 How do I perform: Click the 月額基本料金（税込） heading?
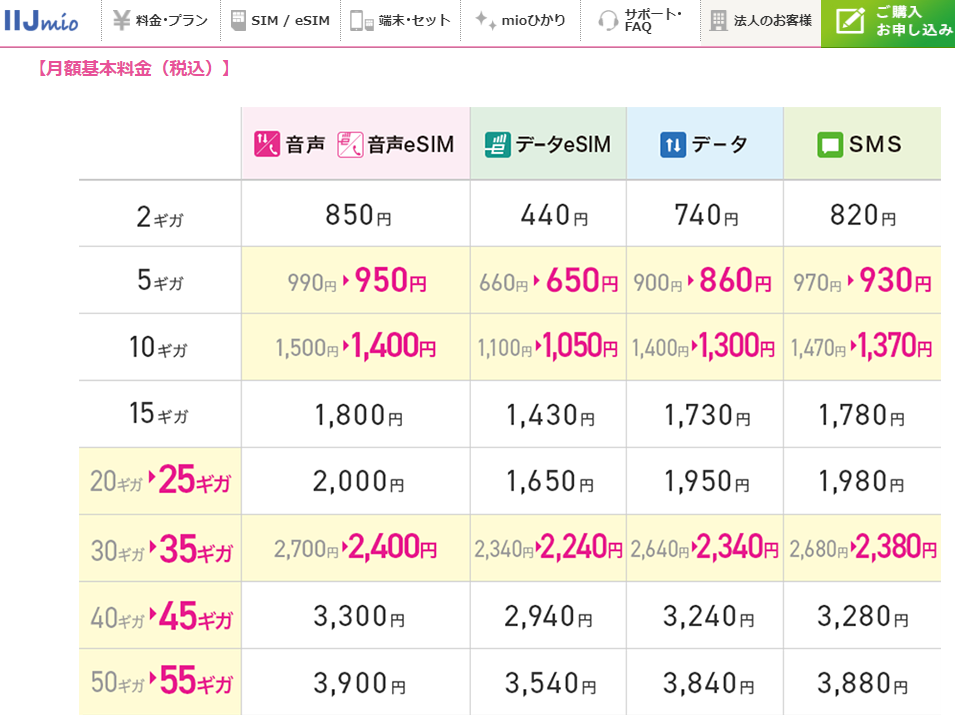pyautogui.click(x=133, y=68)
